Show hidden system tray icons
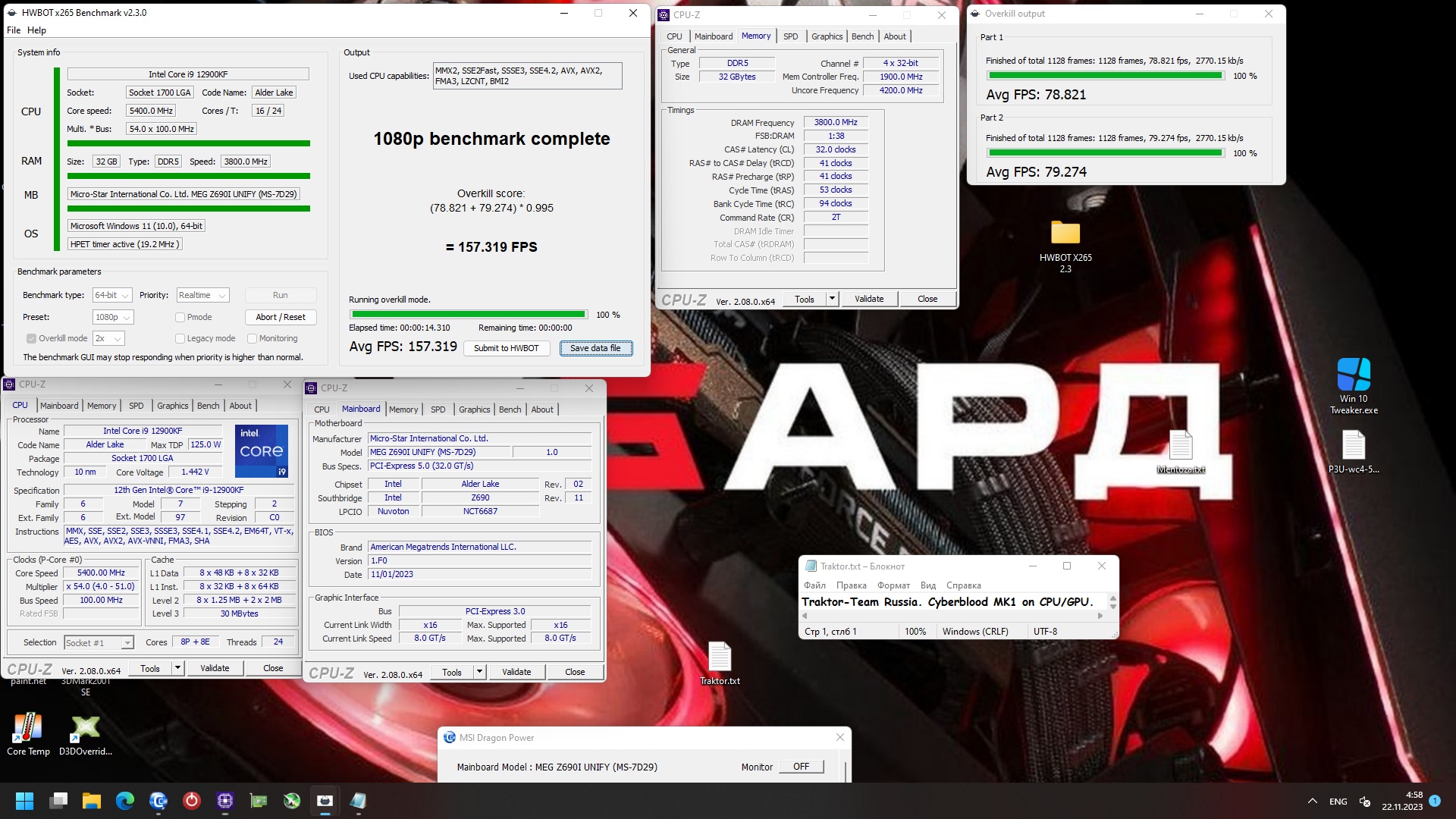Image resolution: width=1456 pixels, height=819 pixels. point(1312,802)
